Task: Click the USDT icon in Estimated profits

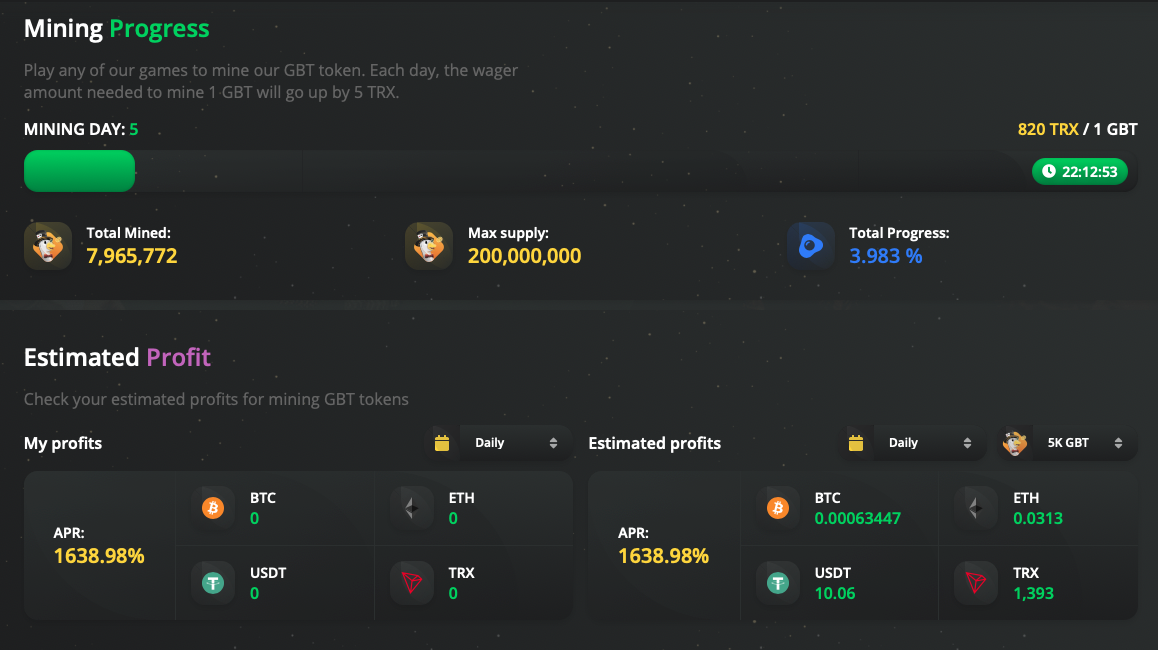Action: (778, 583)
